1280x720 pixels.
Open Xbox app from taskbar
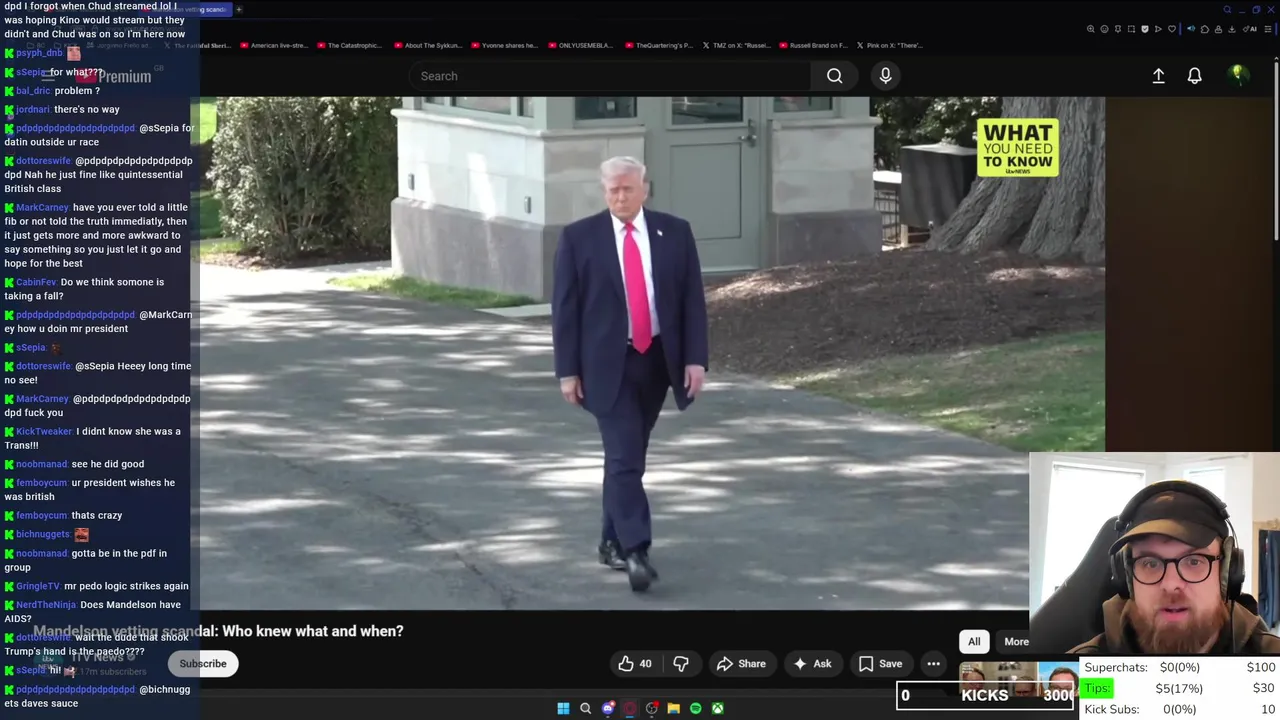717,708
